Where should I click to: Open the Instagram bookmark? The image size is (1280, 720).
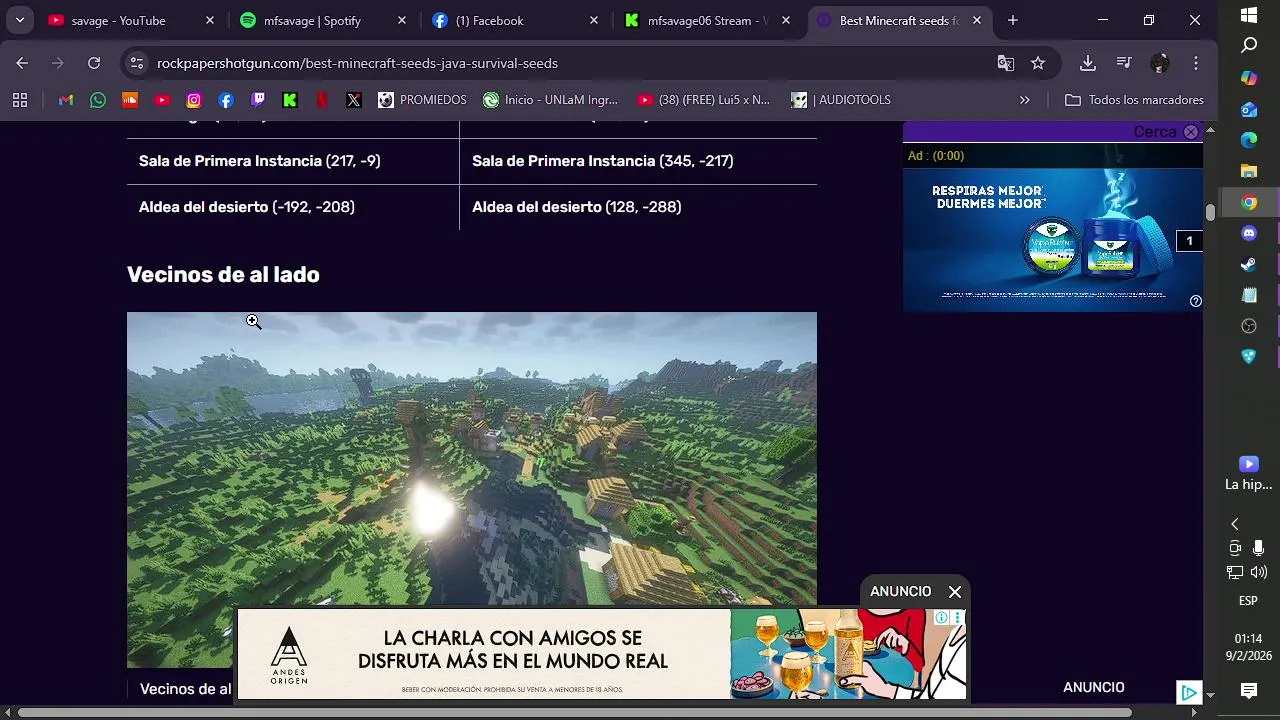pyautogui.click(x=194, y=100)
